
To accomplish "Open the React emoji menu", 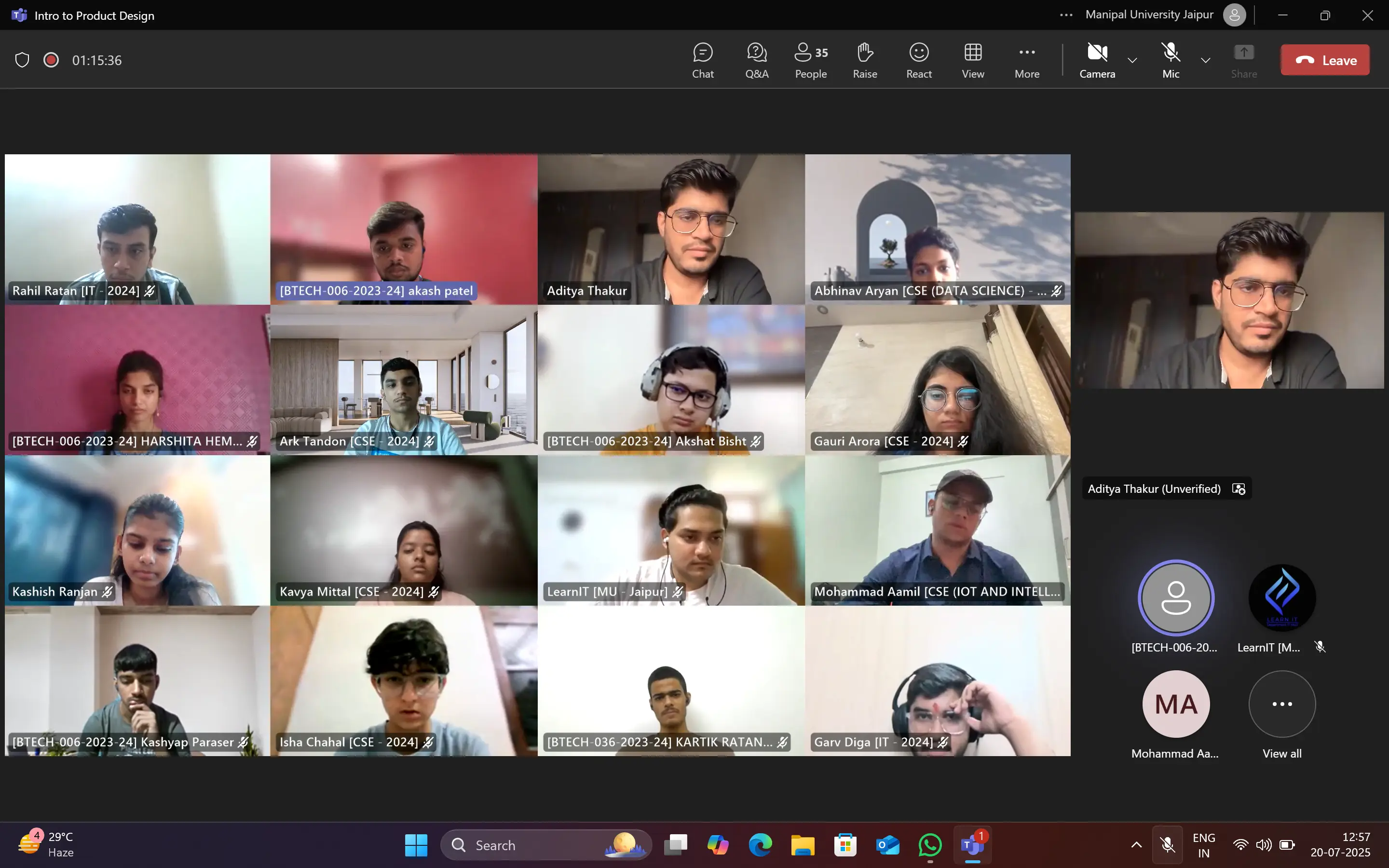I will tap(919, 59).
